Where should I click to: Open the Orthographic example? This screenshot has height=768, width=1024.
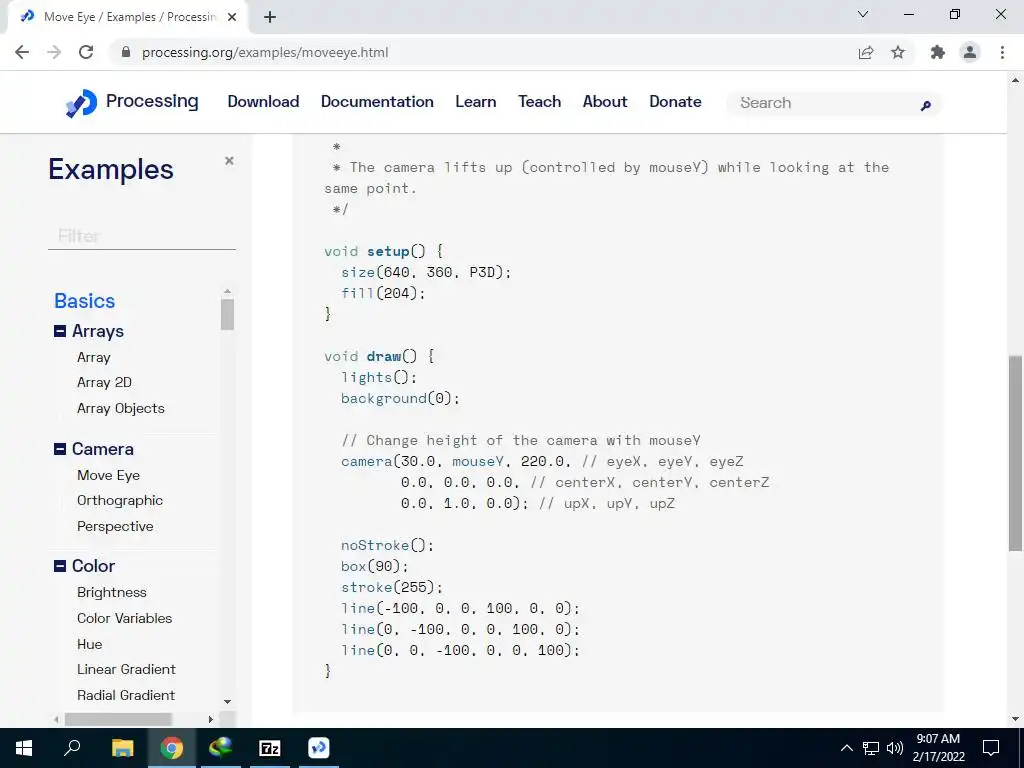pos(120,500)
